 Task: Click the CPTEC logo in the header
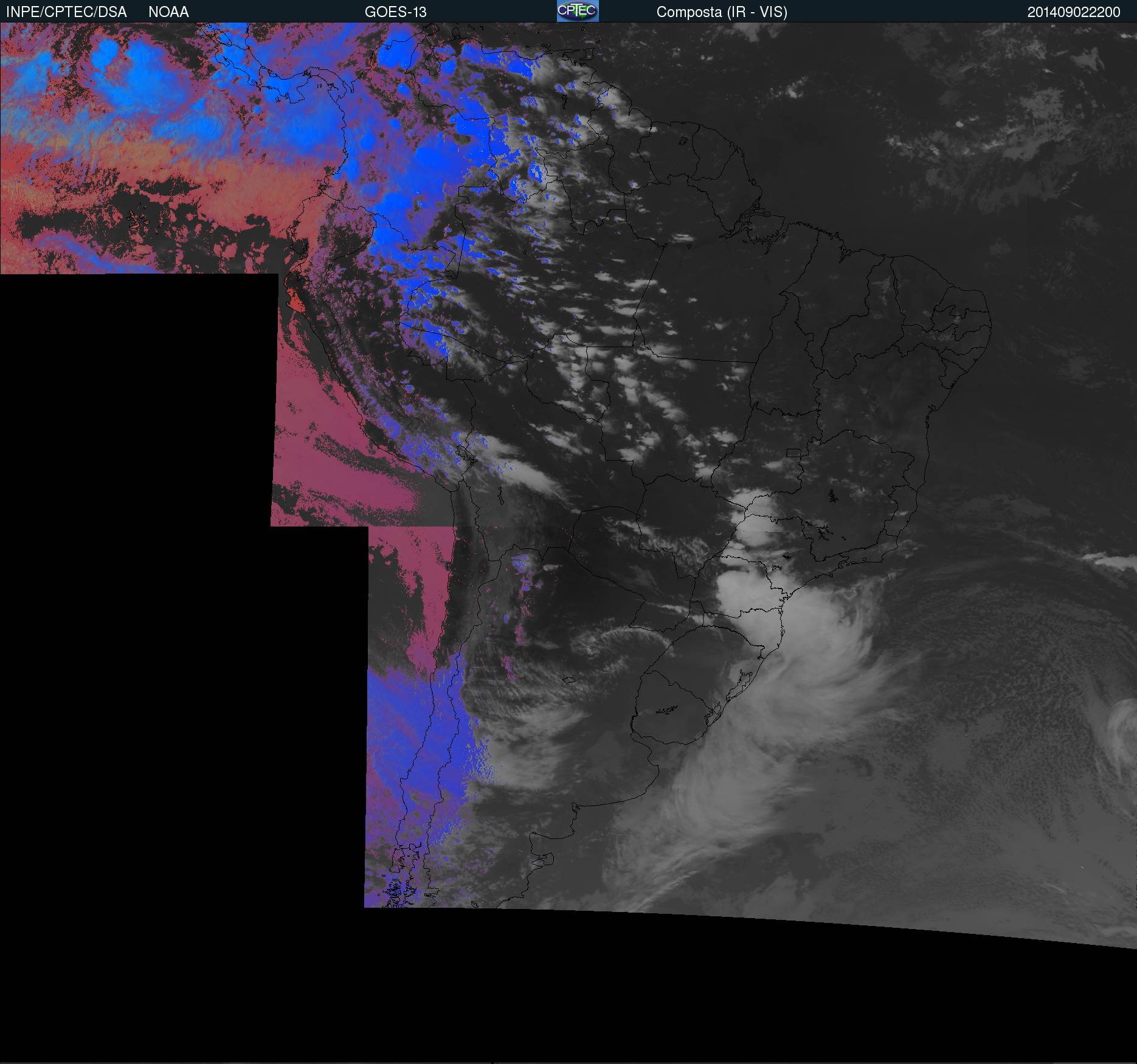(x=578, y=11)
